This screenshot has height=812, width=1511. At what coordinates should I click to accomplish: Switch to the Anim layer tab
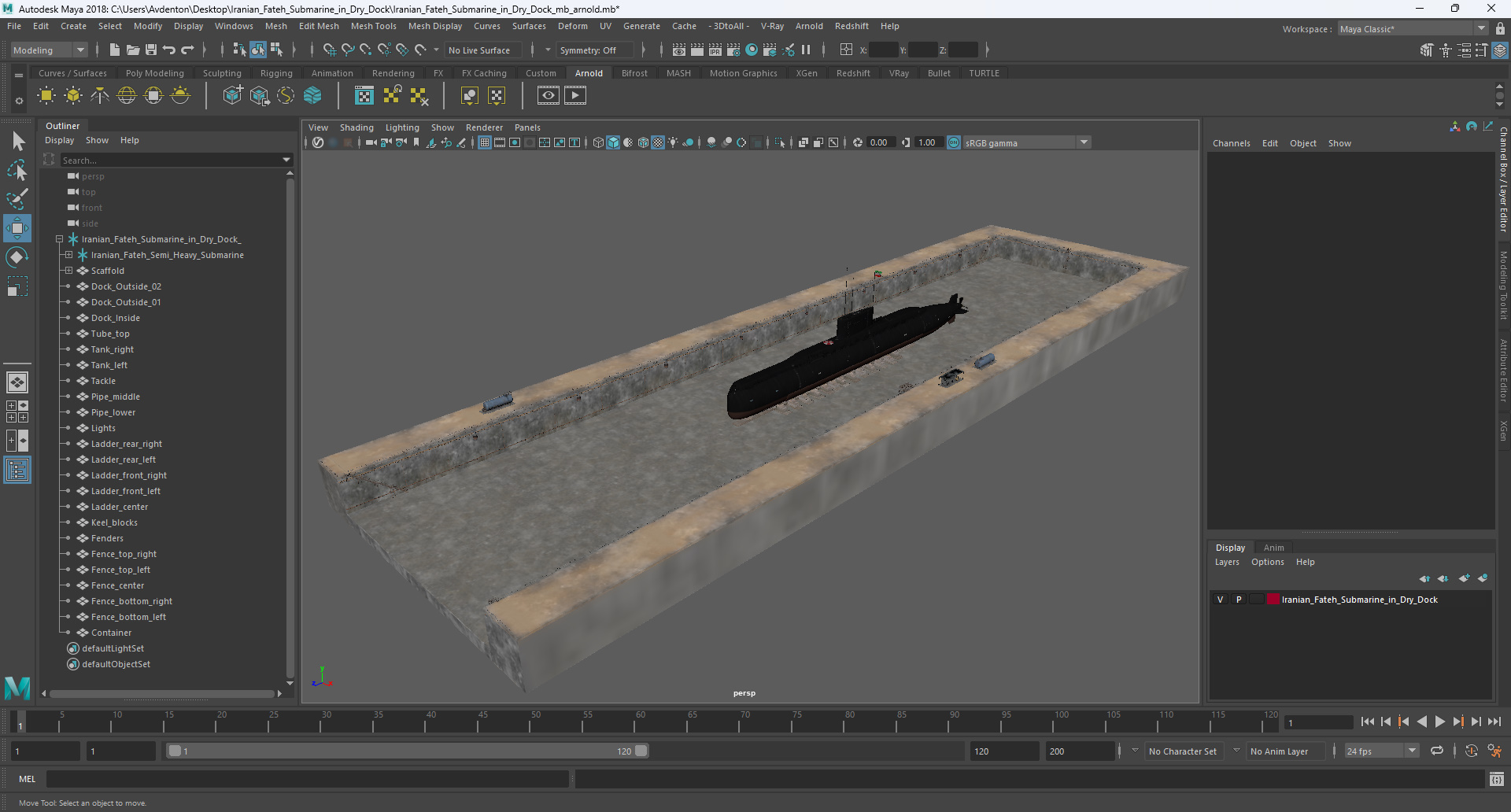pyautogui.click(x=1273, y=548)
